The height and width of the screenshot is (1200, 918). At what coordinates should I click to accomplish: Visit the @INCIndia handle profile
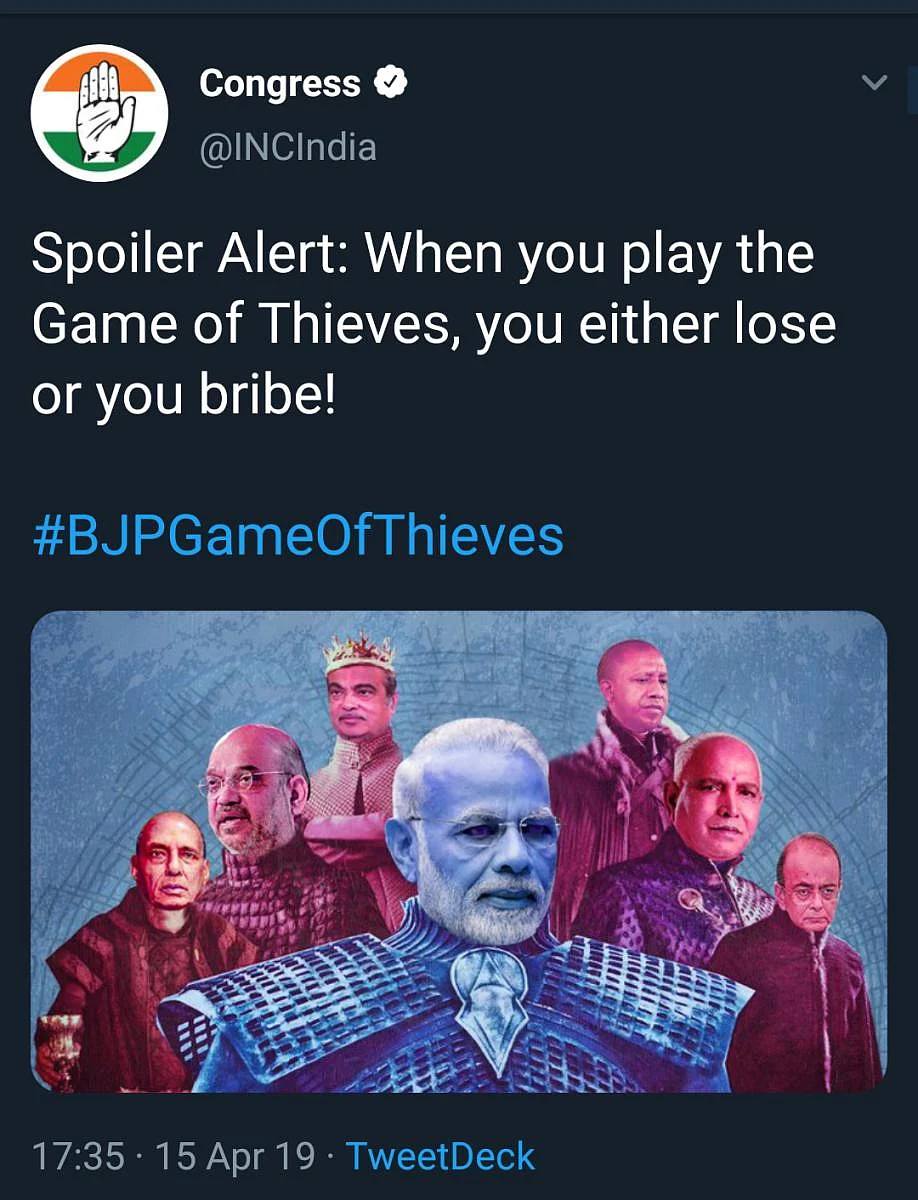coord(288,148)
